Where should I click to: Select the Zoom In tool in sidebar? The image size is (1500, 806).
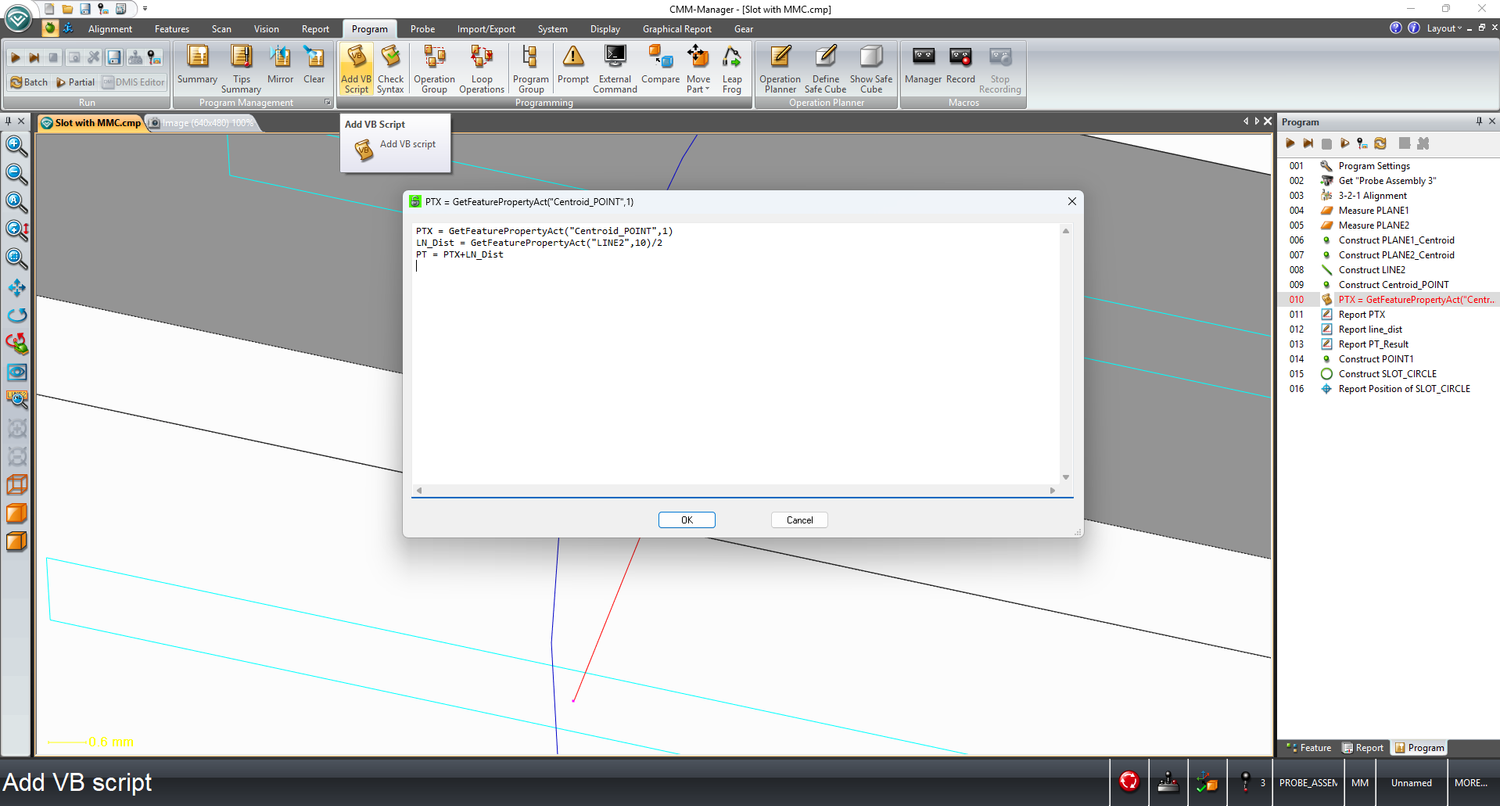coord(16,146)
